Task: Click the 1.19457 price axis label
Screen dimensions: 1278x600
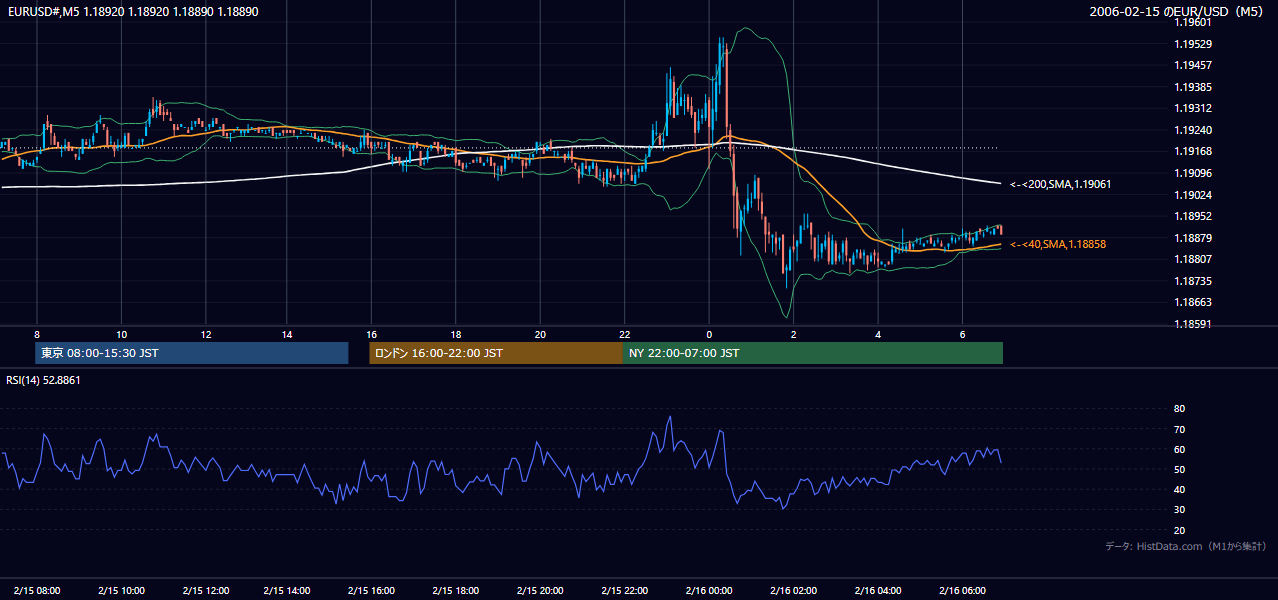Action: click(1192, 65)
